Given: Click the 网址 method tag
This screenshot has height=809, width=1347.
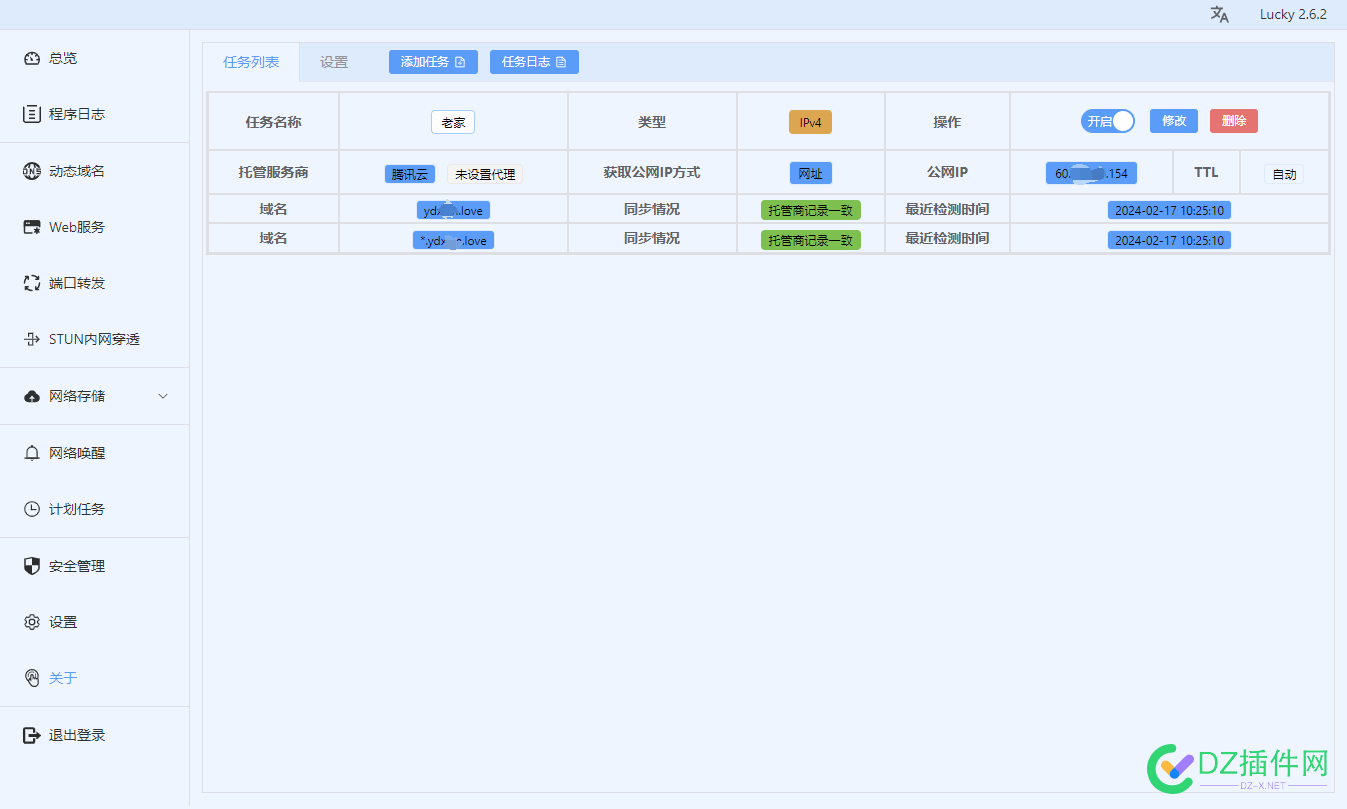Looking at the screenshot, I should 810,173.
